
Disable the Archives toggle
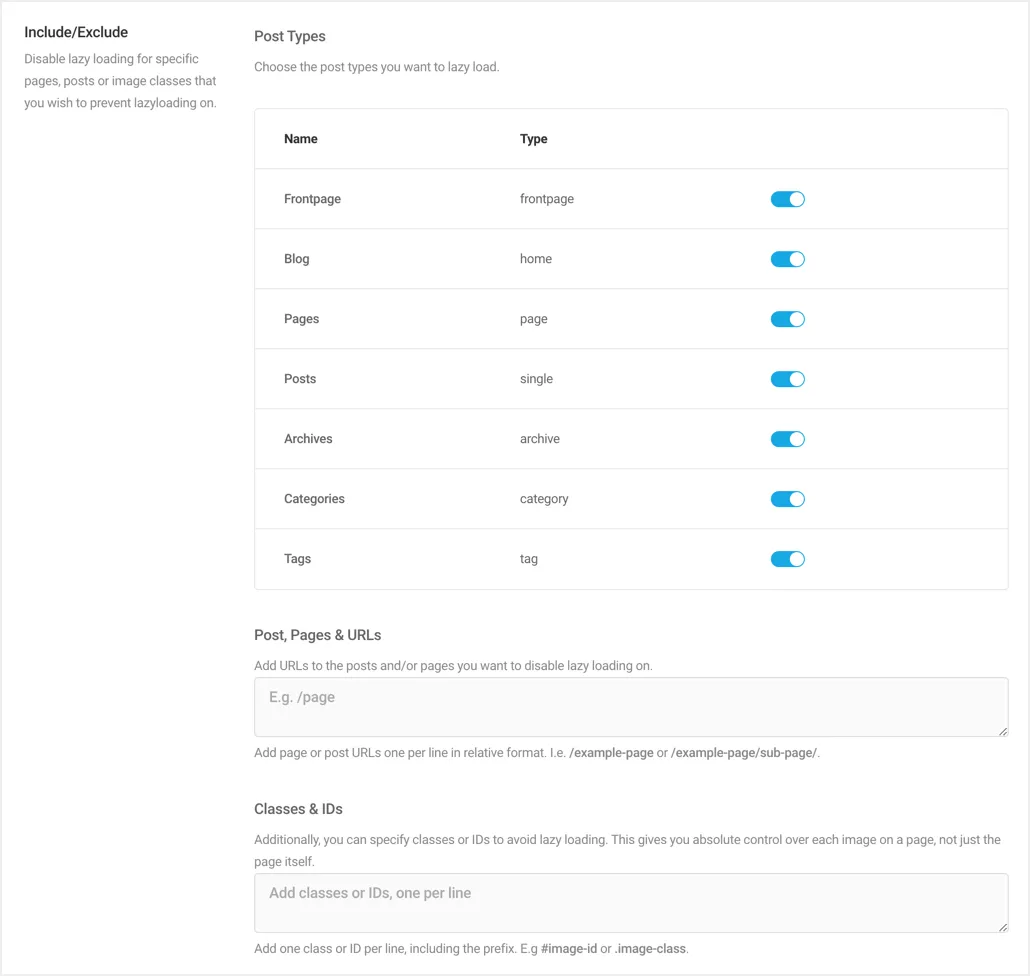point(787,438)
